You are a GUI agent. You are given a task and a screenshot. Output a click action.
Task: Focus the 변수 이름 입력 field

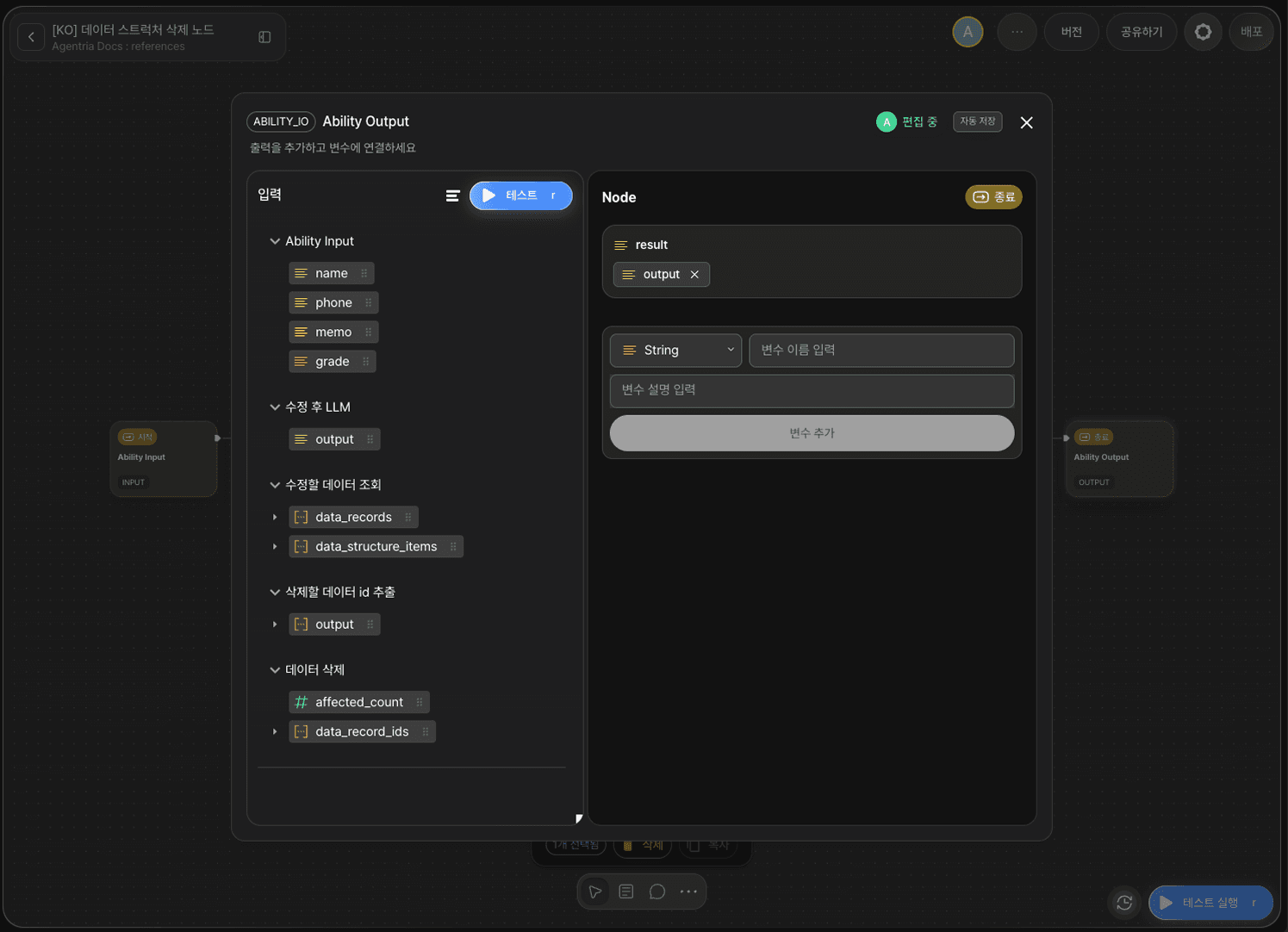[881, 350]
